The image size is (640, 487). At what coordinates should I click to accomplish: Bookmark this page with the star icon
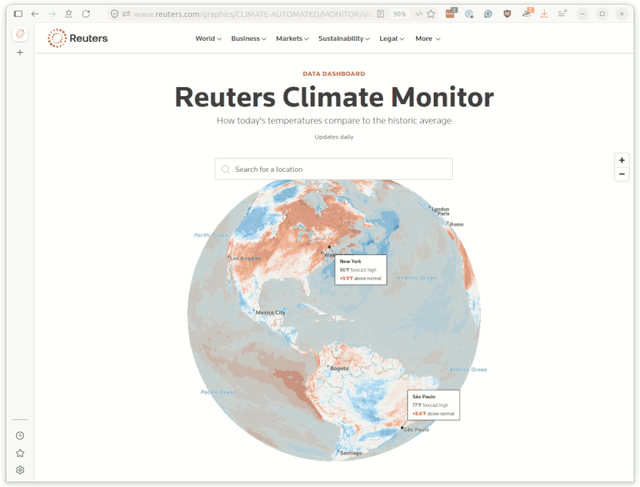[x=431, y=14]
